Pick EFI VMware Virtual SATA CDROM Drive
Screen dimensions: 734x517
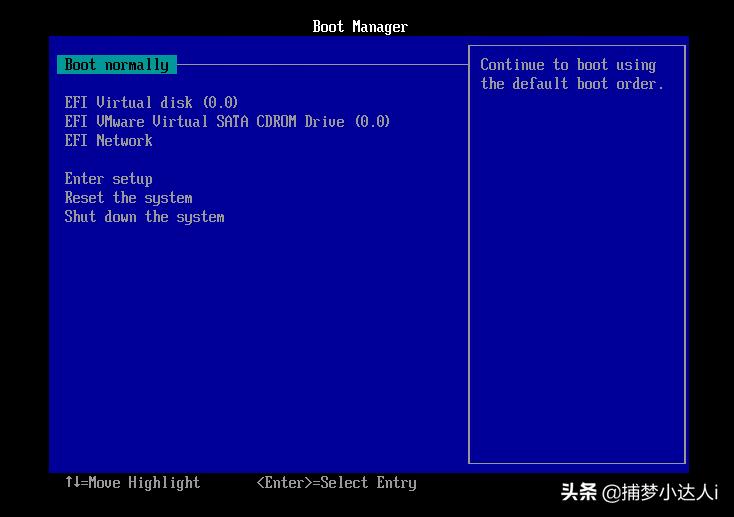(227, 122)
